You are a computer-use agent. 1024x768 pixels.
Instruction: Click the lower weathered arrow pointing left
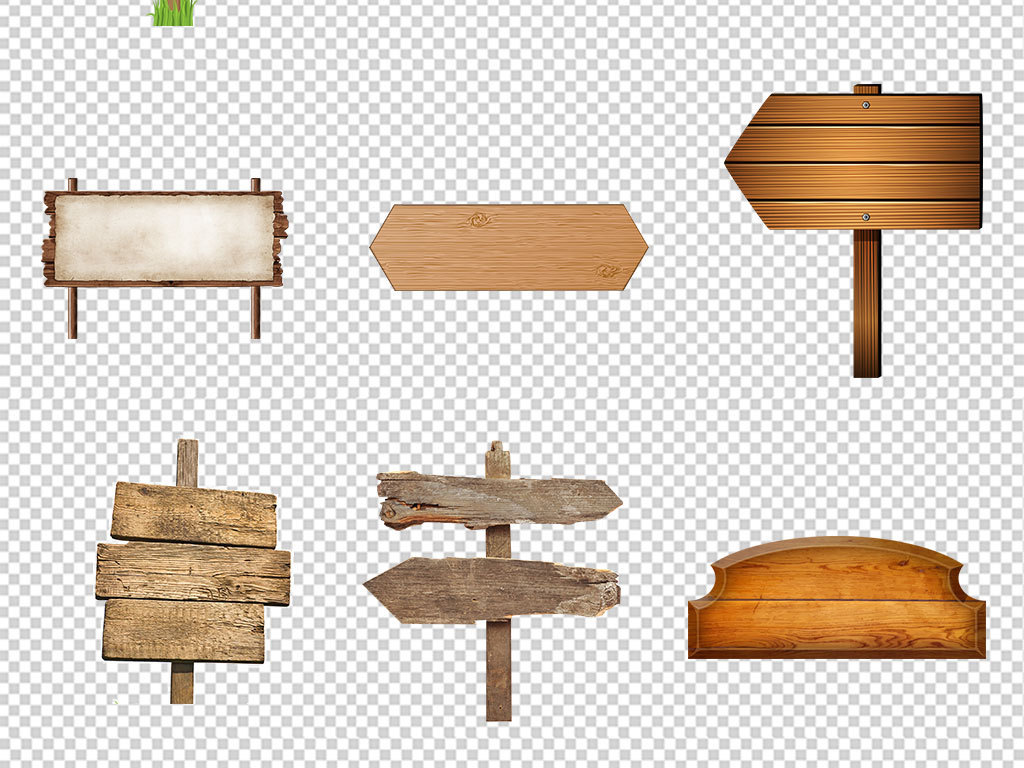click(x=492, y=588)
